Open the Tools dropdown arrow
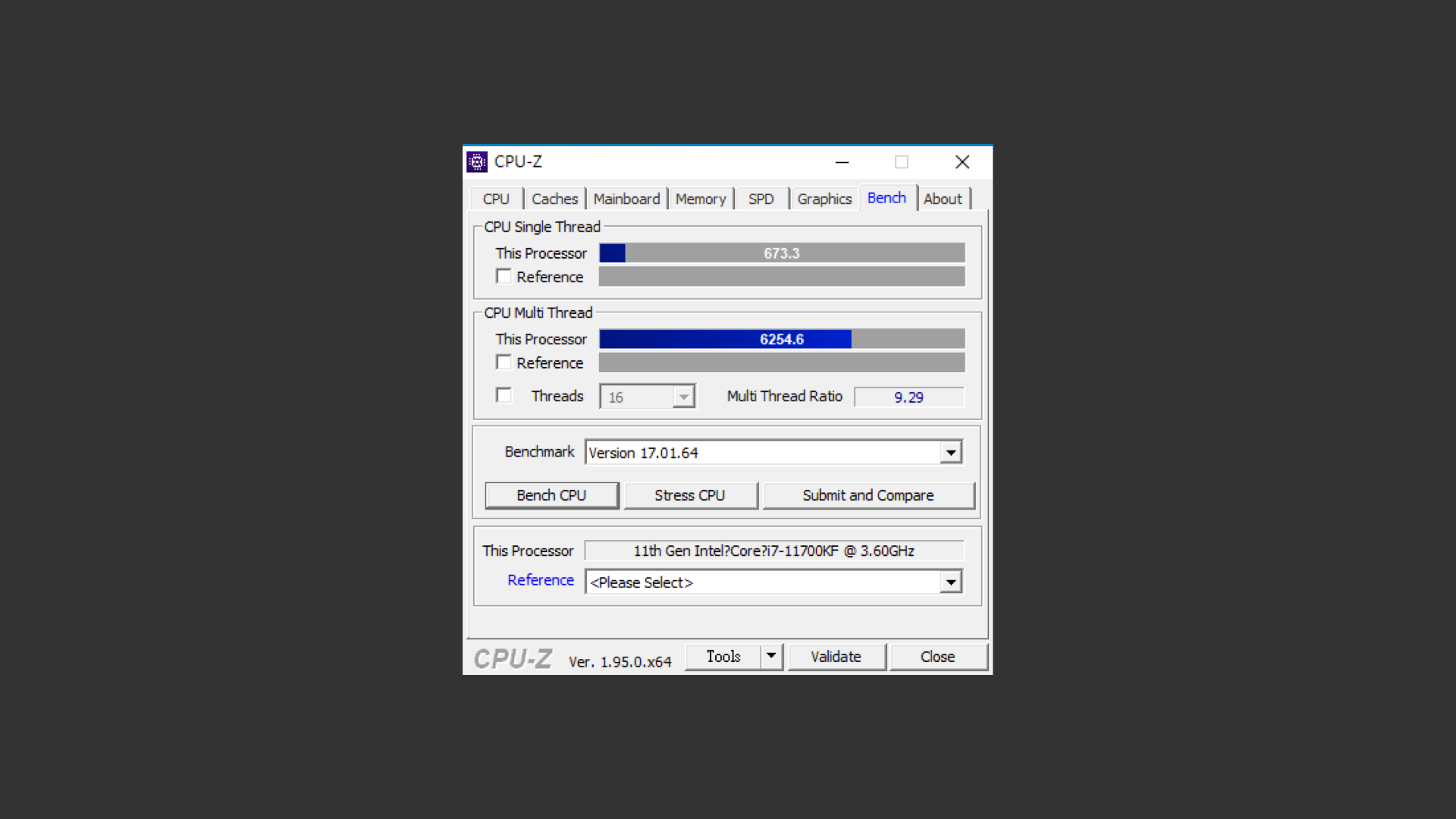1456x819 pixels. tap(771, 656)
